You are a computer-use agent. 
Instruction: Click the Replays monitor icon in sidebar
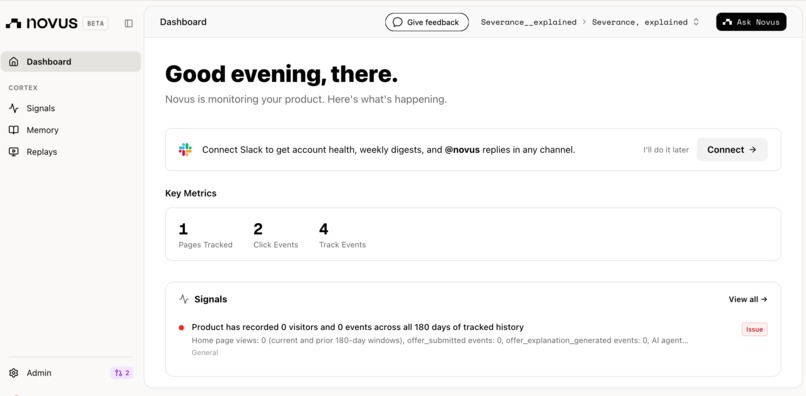(x=14, y=152)
